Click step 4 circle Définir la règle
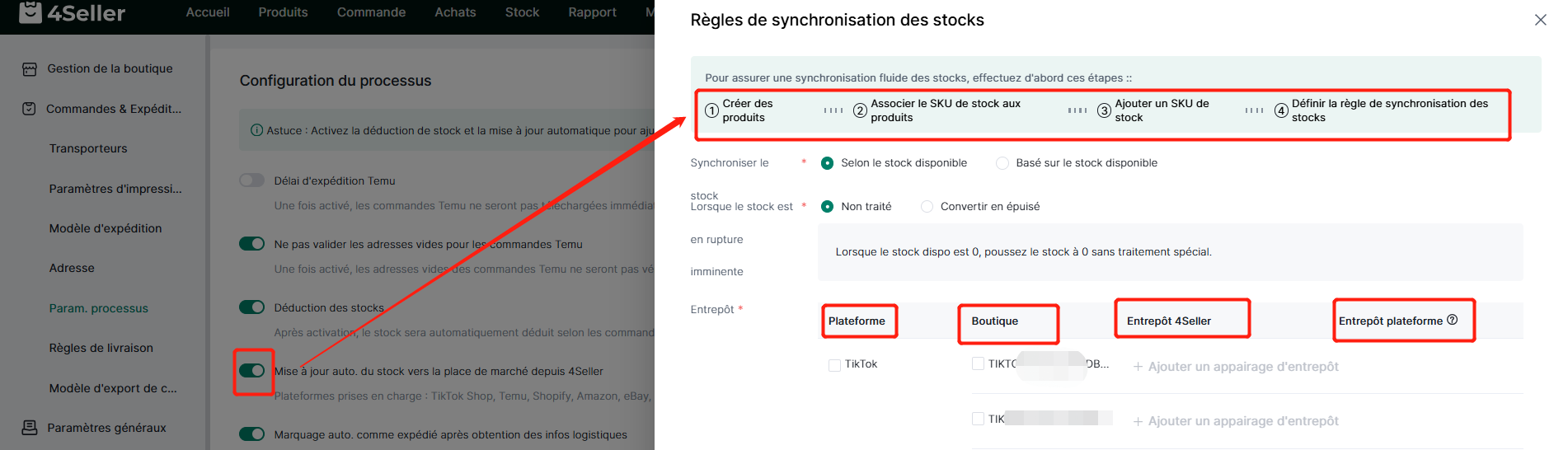The image size is (1568, 450). [1281, 110]
